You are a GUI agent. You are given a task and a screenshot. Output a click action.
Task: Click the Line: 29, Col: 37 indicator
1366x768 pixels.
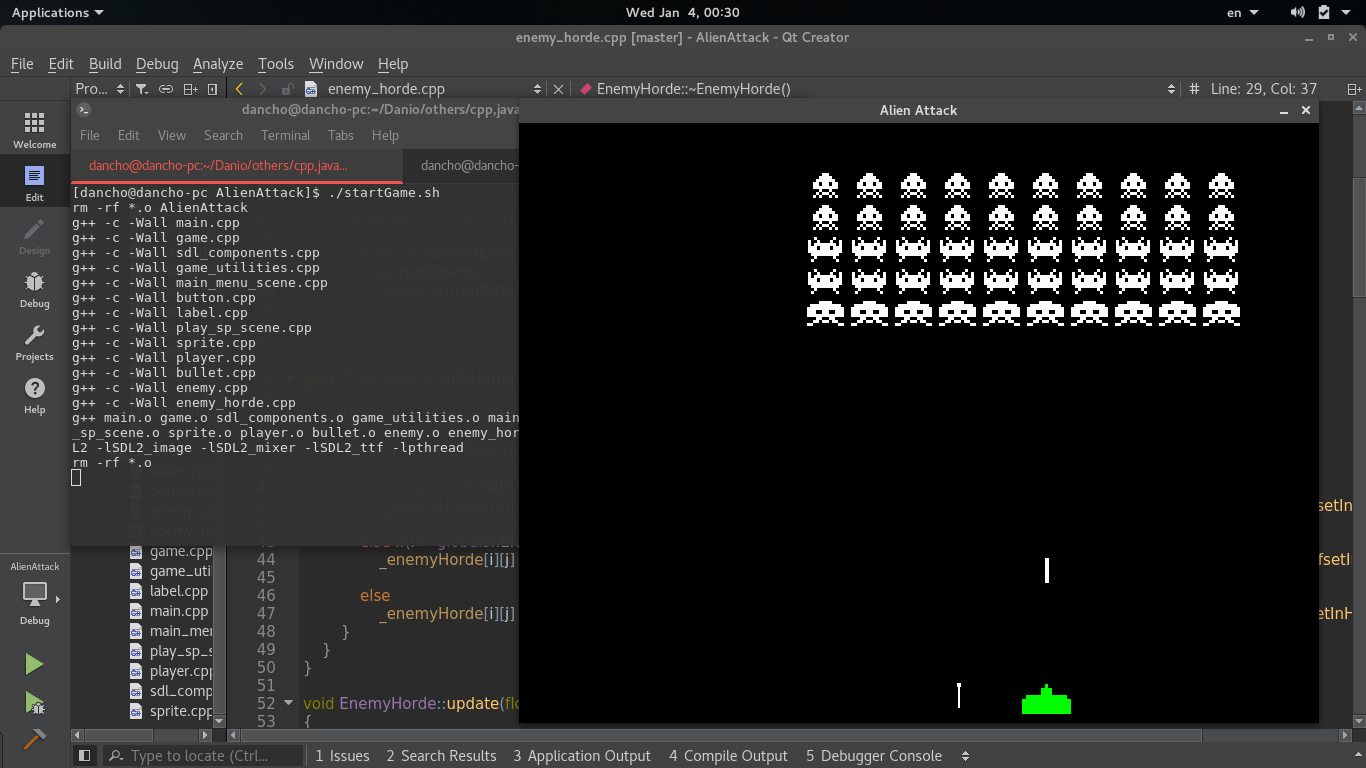tap(1264, 89)
